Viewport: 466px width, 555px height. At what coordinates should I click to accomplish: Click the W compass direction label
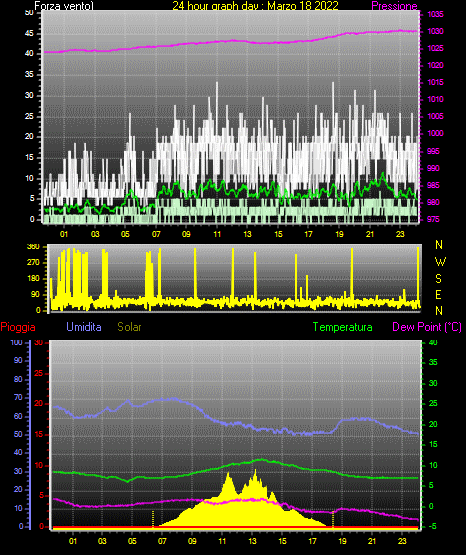(440, 262)
